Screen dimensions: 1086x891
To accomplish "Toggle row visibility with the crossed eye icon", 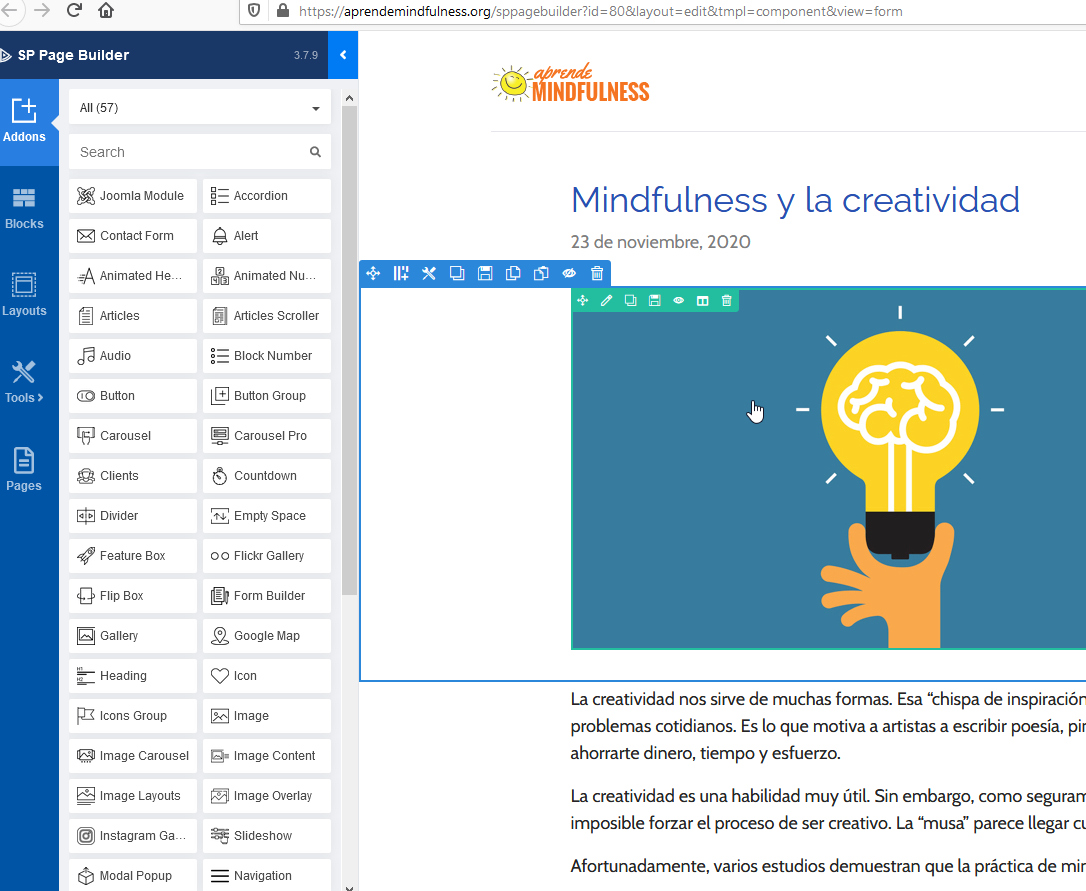I will [569, 274].
